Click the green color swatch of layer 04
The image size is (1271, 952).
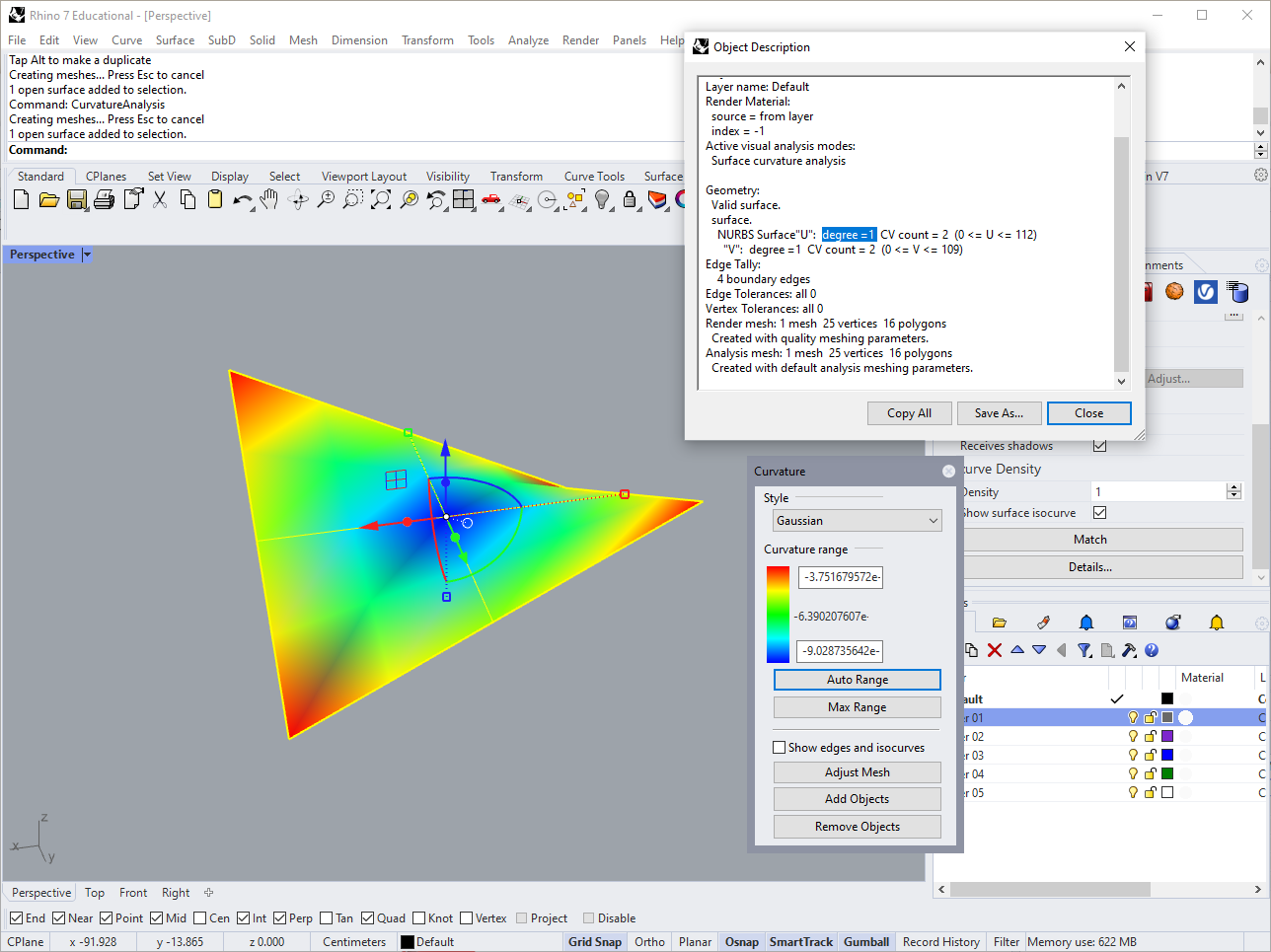click(1167, 774)
